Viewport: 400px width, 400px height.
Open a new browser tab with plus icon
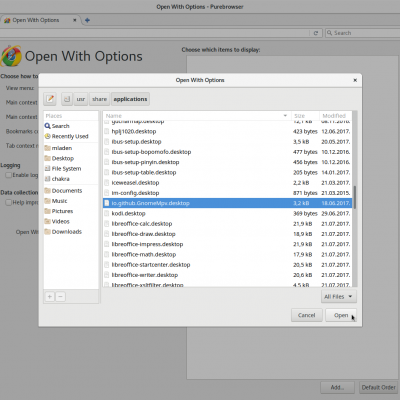87,20
